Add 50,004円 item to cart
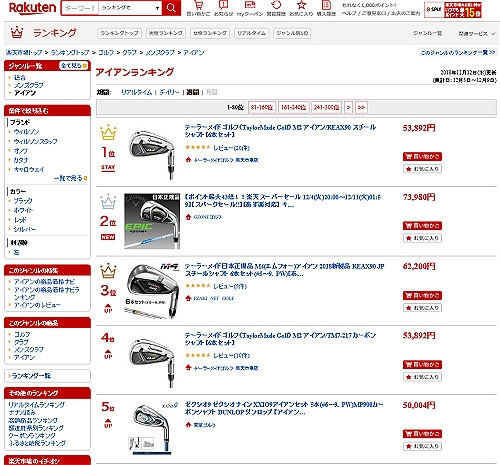500x465 pixels. (x=422, y=434)
